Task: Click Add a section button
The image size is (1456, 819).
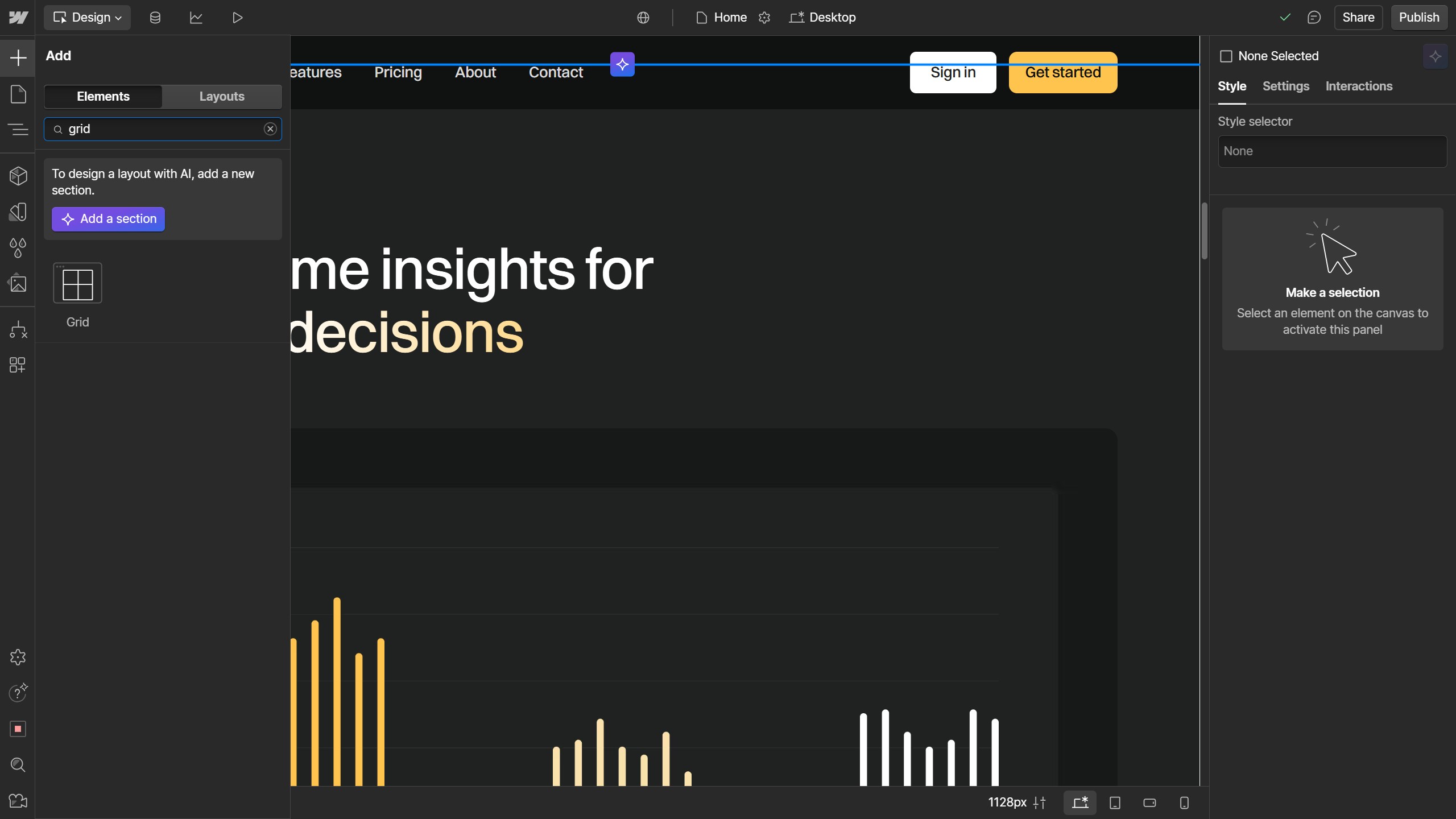Action: coord(108,219)
